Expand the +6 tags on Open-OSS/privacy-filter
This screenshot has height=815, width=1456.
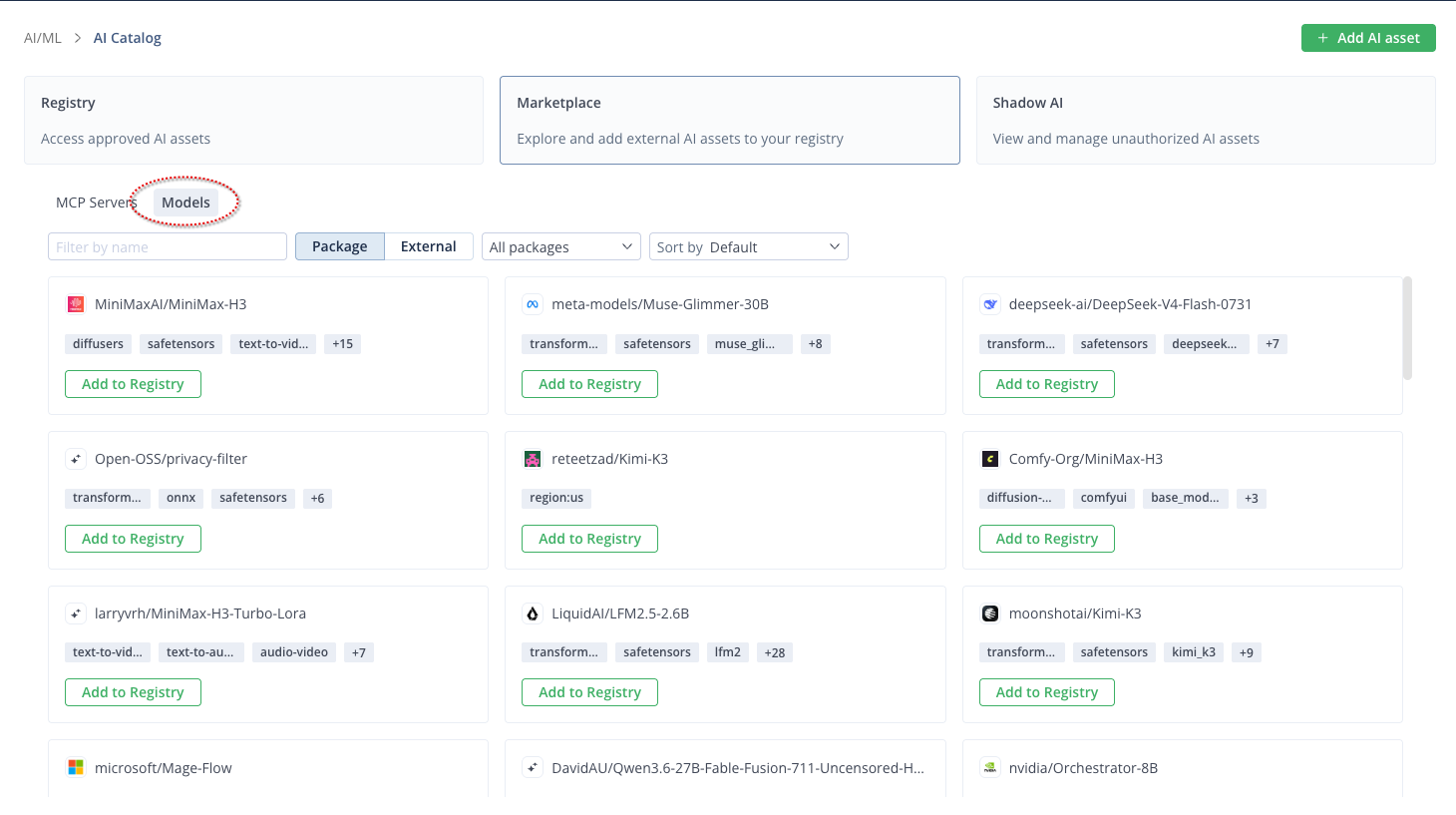click(317, 498)
